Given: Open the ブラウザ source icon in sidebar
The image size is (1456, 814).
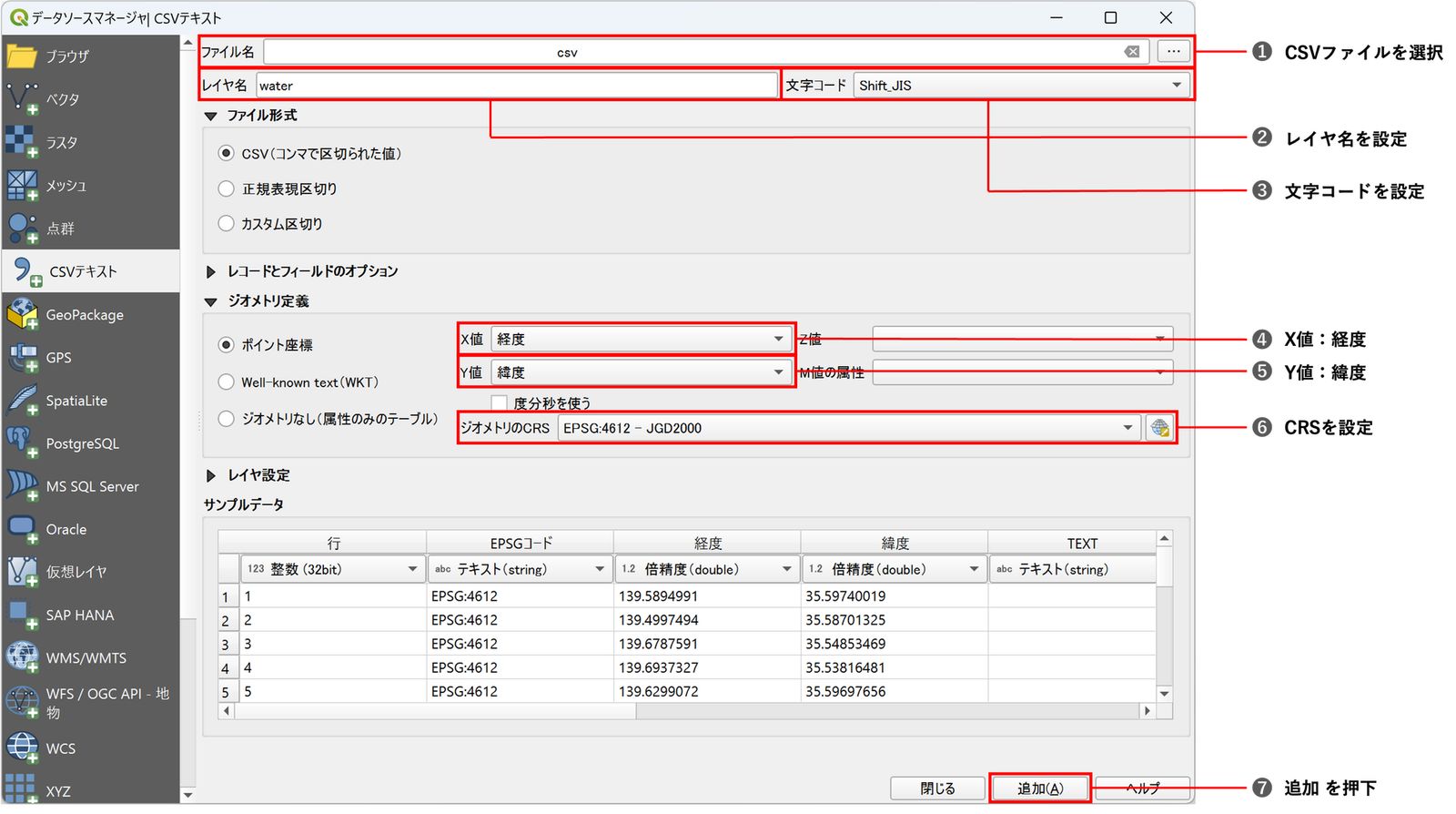Looking at the screenshot, I should [x=22, y=56].
